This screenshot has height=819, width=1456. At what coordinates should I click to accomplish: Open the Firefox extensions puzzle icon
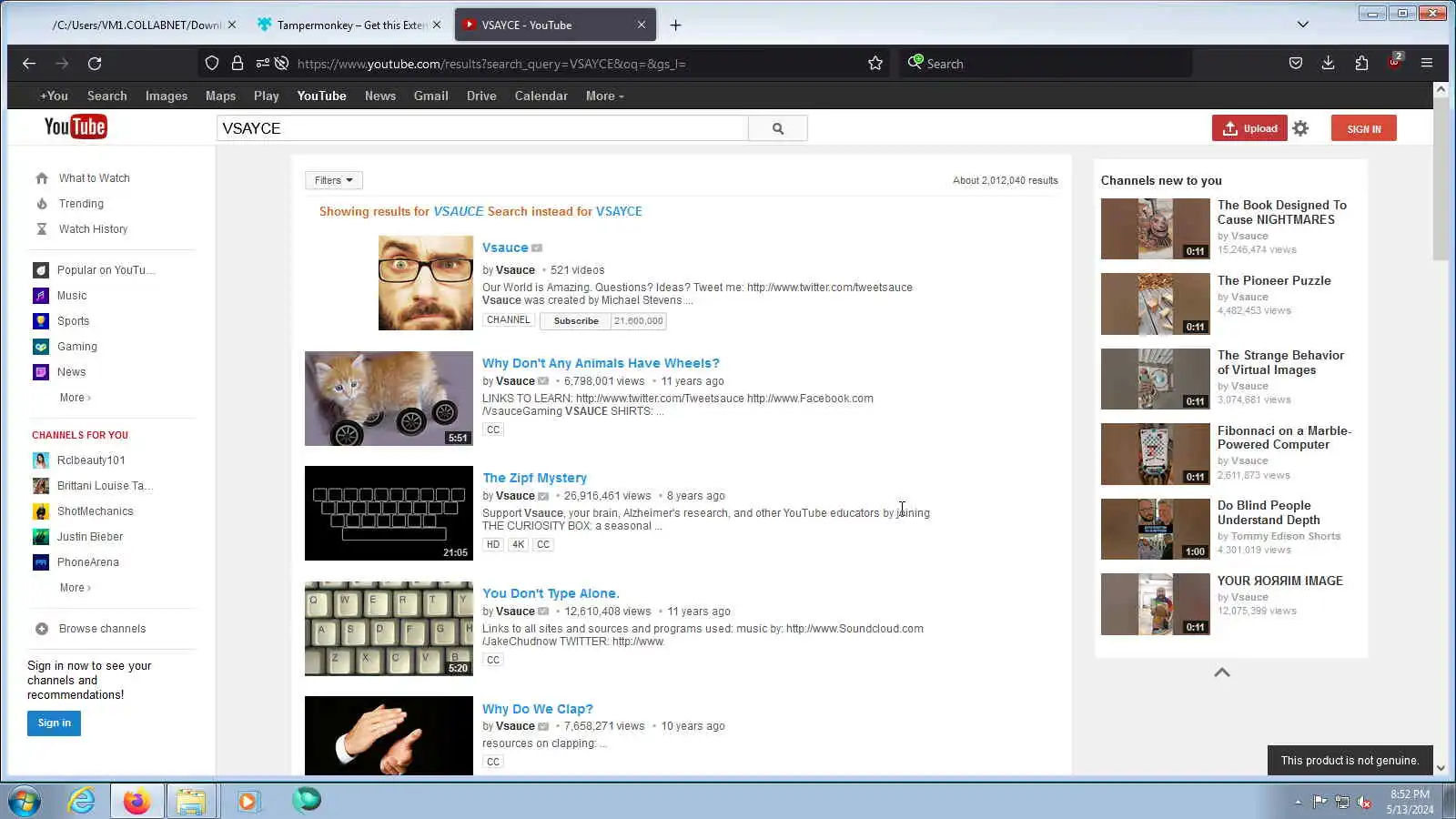point(1361,64)
